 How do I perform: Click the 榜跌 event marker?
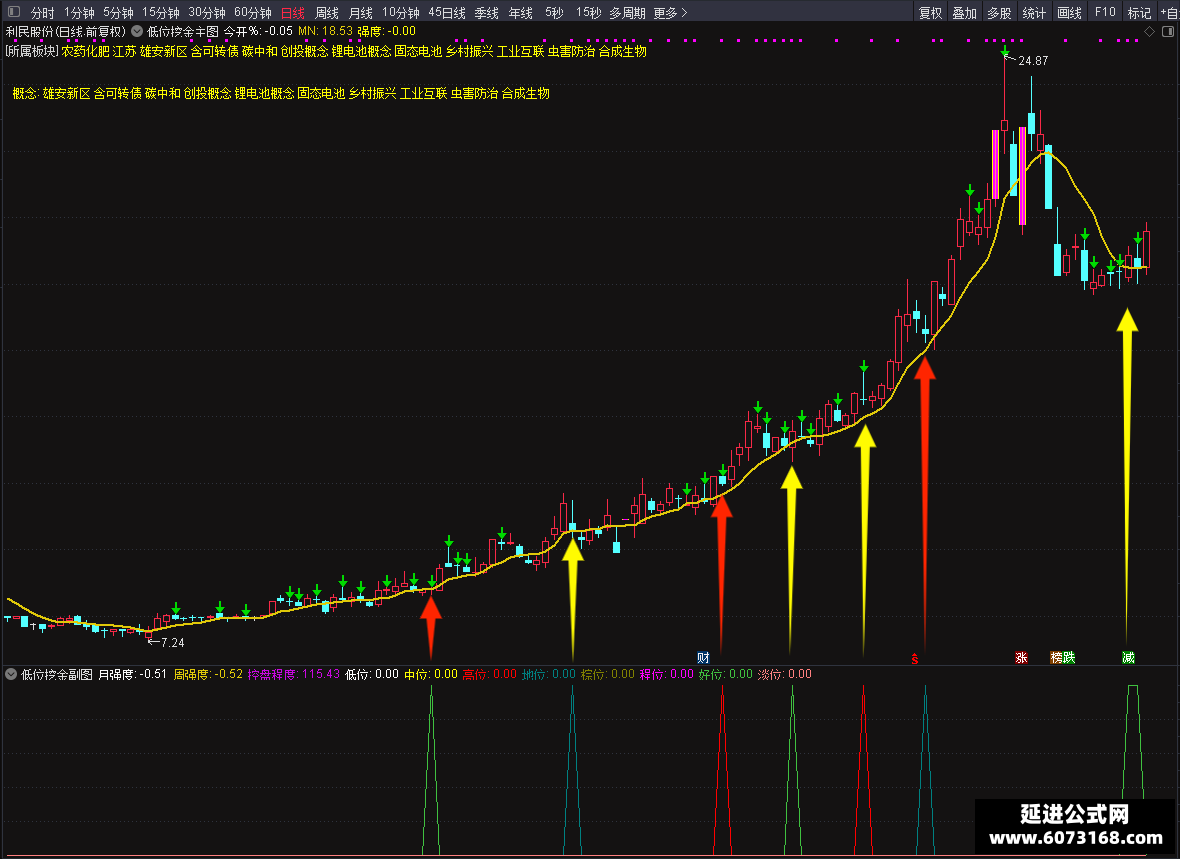click(1063, 657)
